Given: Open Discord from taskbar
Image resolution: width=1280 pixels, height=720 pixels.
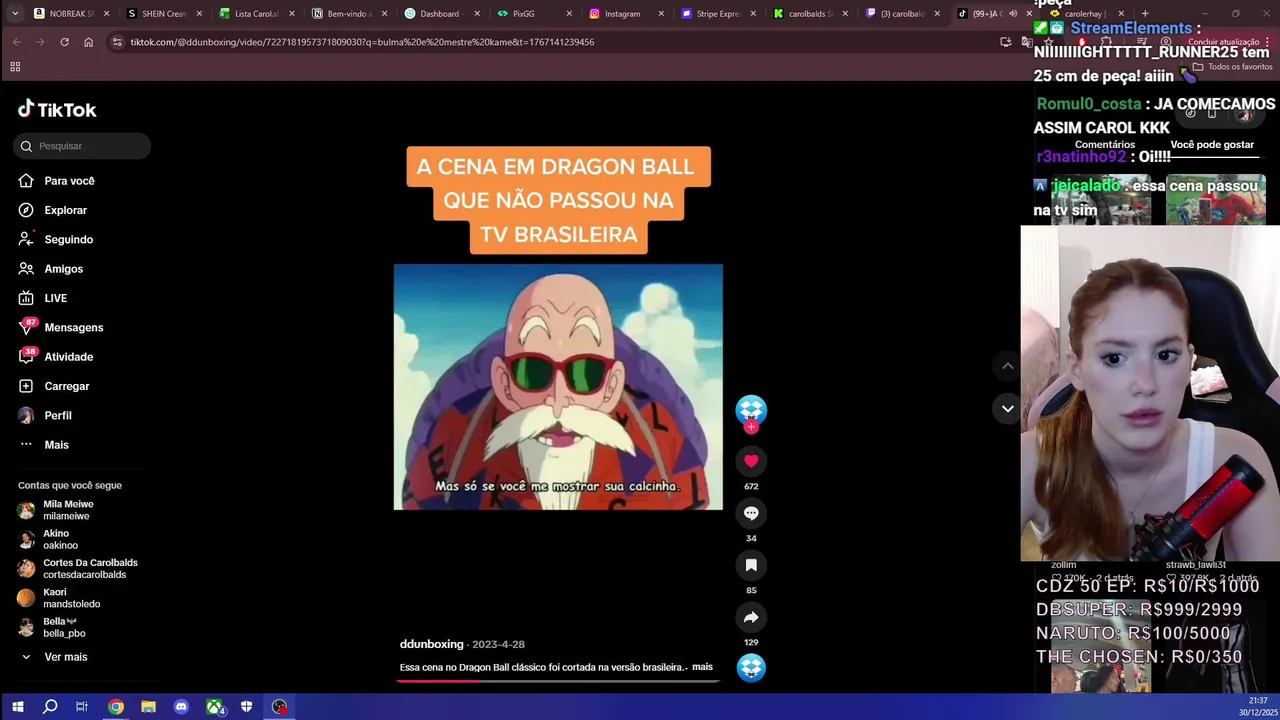Looking at the screenshot, I should pyautogui.click(x=181, y=707).
